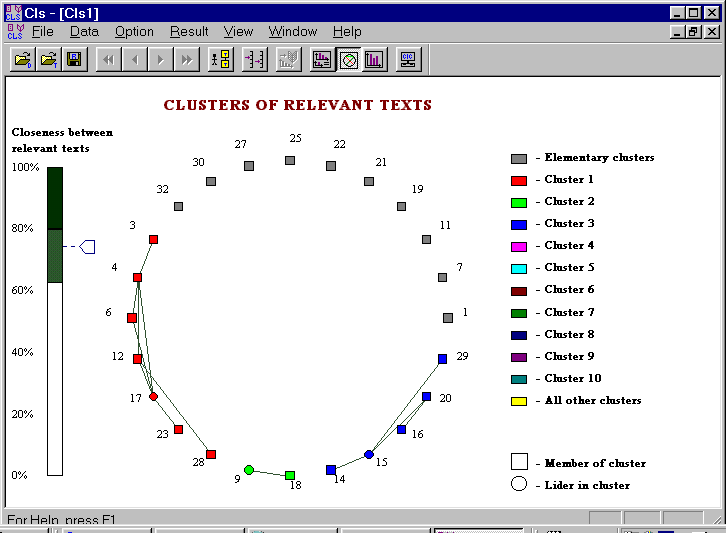
Task: Click the grayed chart with arrow icon
Action: point(288,59)
